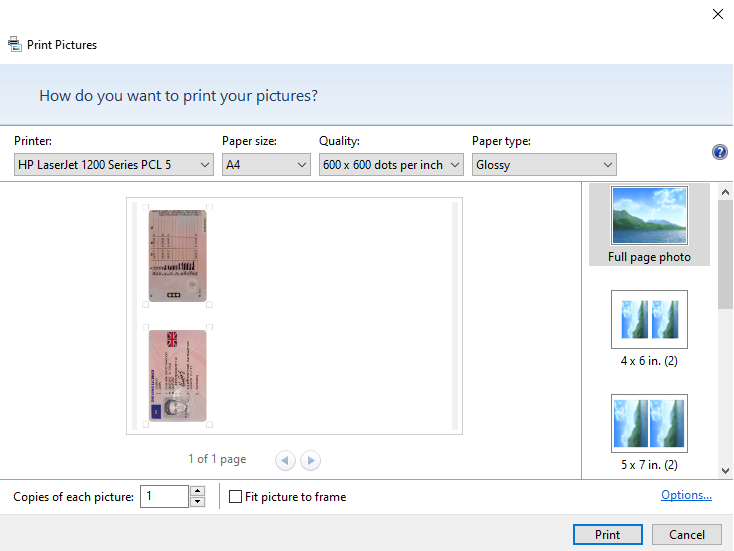Expand the Paper type Glossy dropdown
Viewport: 734px width, 551px height.
[x=544, y=165]
